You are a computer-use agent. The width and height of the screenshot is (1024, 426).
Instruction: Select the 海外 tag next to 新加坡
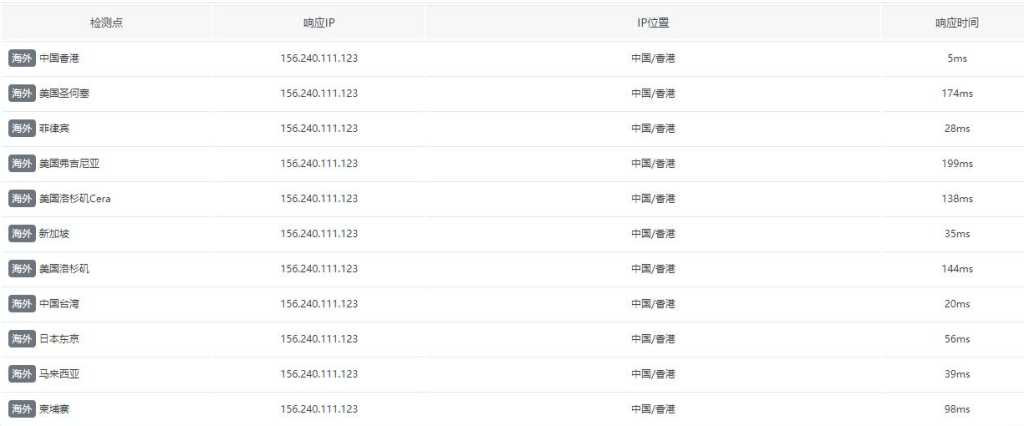point(21,233)
